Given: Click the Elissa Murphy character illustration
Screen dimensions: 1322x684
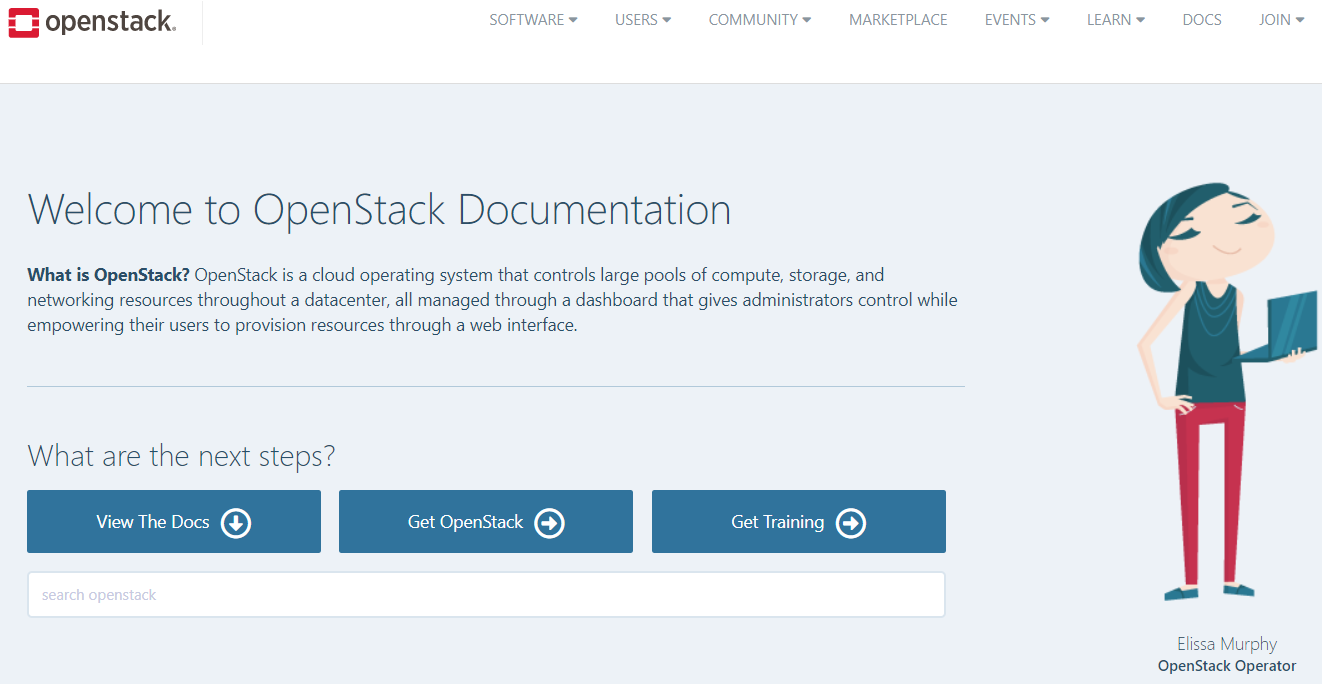Looking at the screenshot, I should click(1226, 392).
